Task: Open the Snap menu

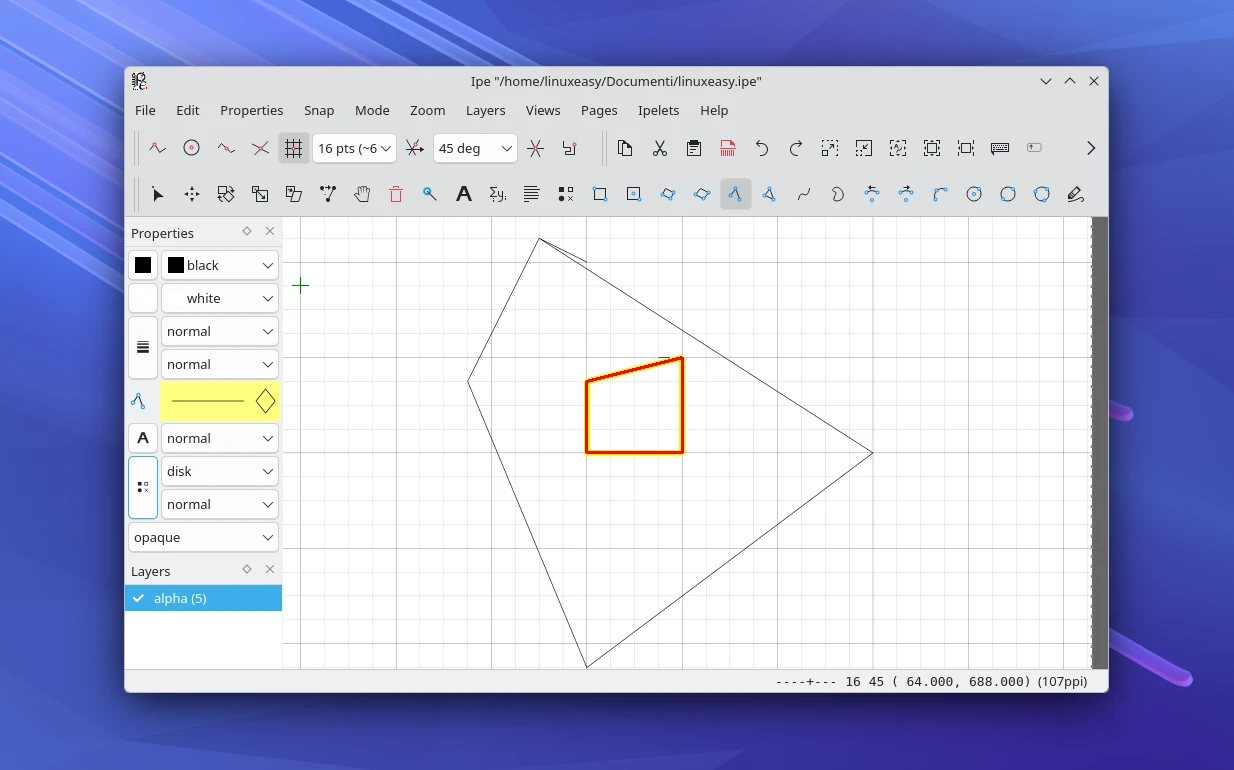Action: coord(319,110)
